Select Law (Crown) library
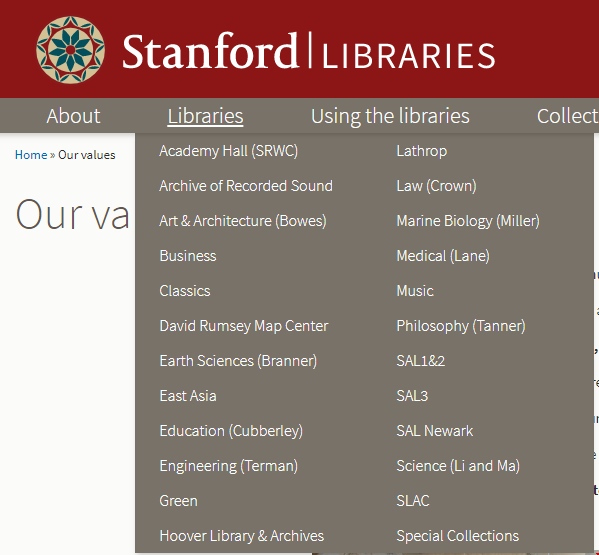 [436, 186]
